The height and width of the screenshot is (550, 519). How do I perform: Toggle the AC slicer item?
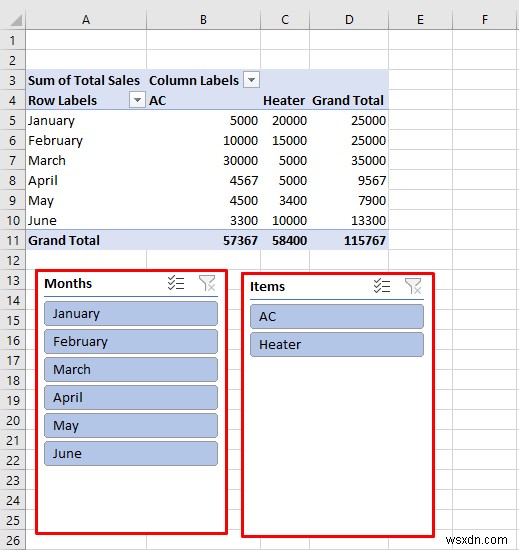pos(337,316)
